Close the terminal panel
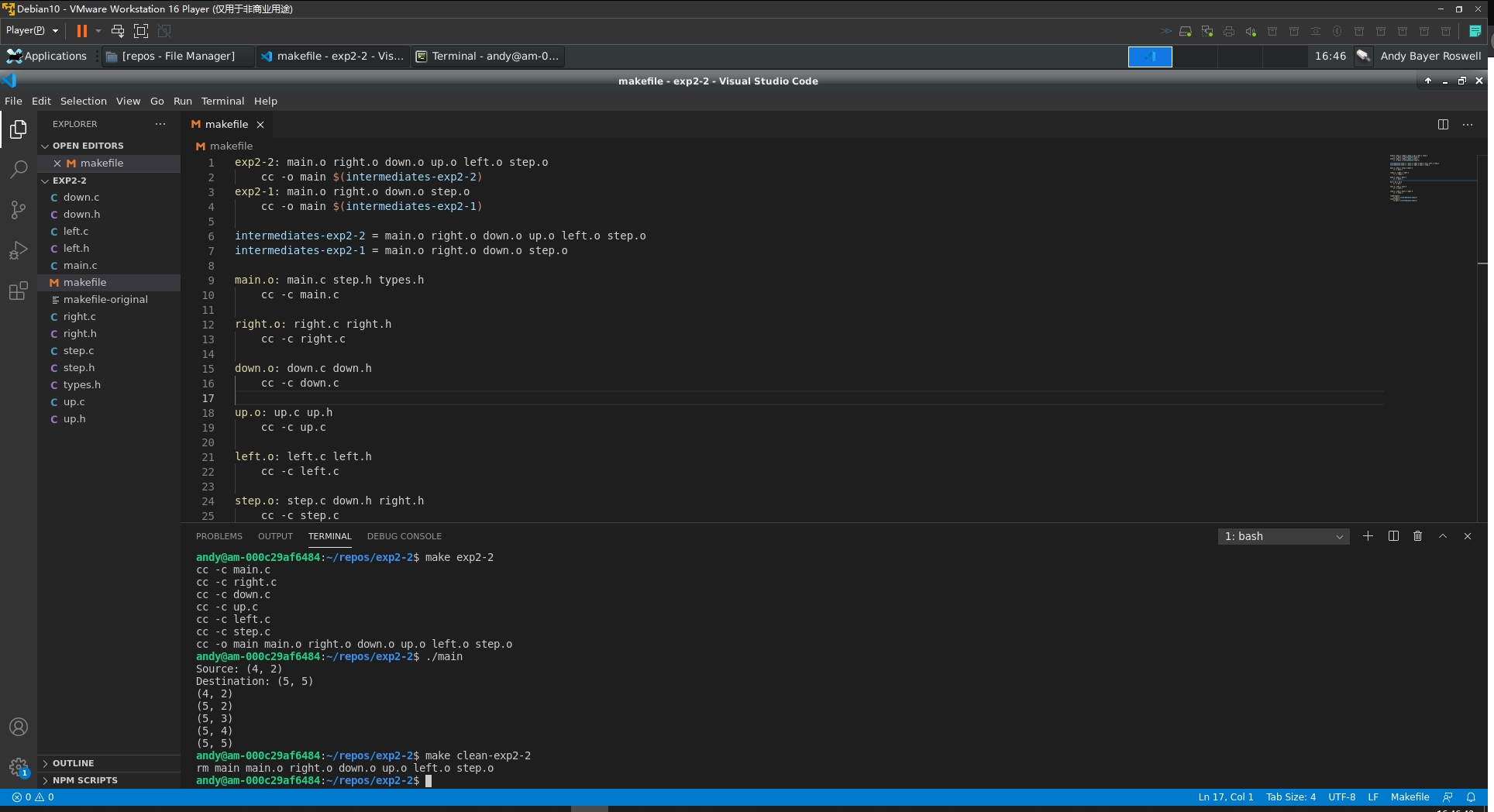The height and width of the screenshot is (812, 1494). click(x=1468, y=536)
